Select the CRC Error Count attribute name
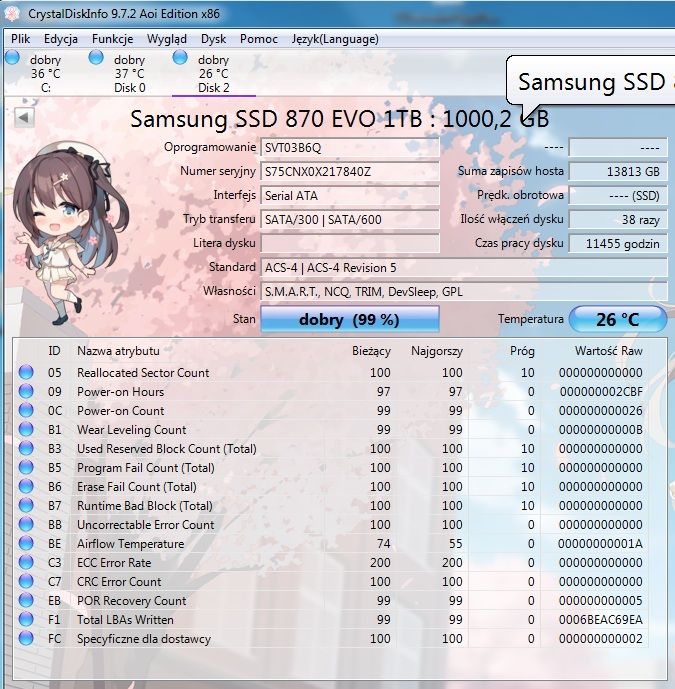 (119, 582)
